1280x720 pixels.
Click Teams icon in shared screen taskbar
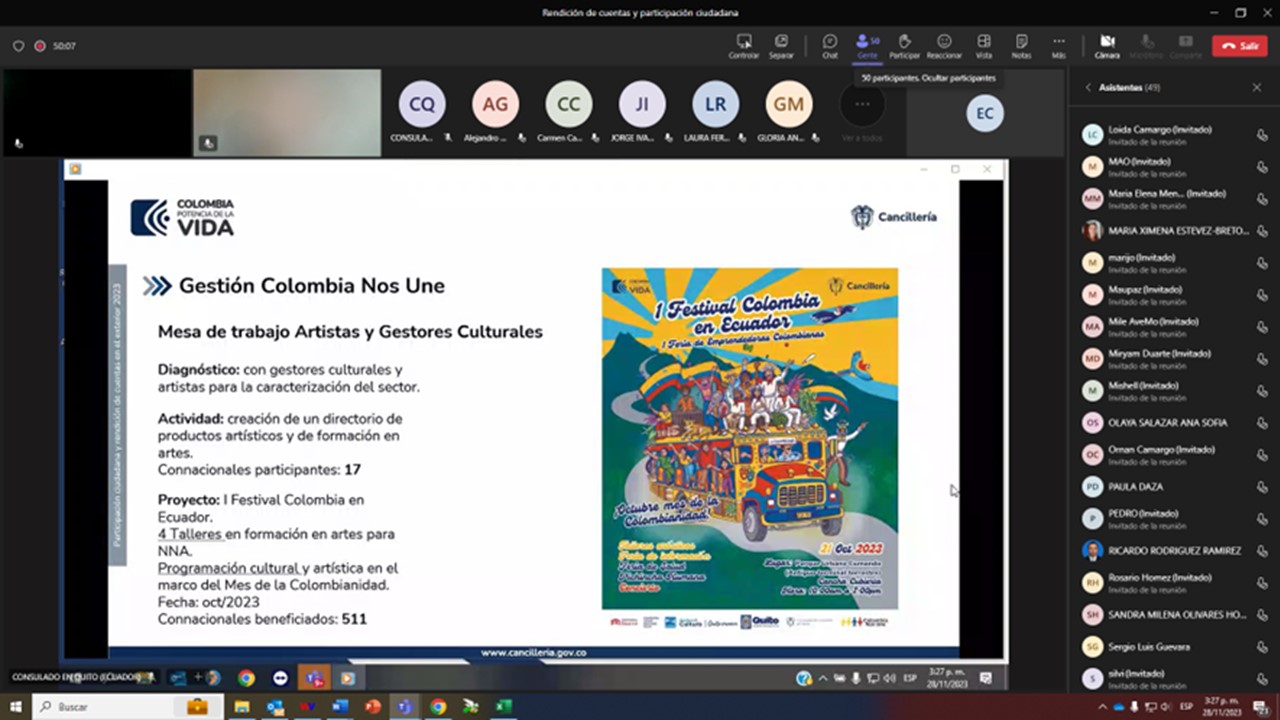[315, 678]
